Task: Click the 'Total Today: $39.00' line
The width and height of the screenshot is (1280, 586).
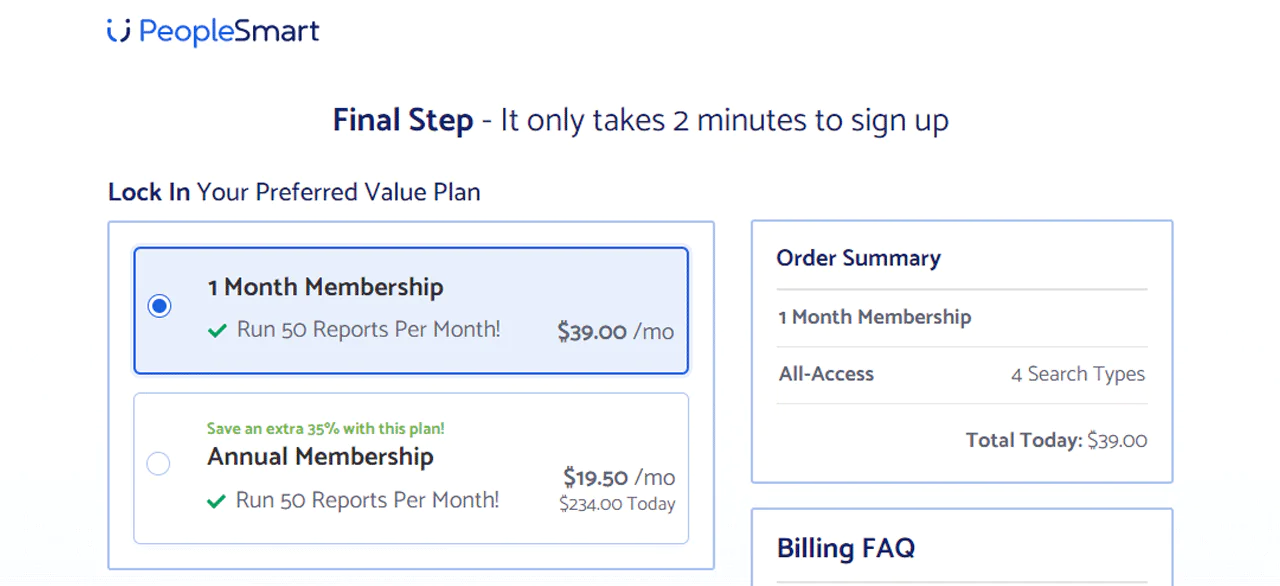Action: coord(1056,440)
